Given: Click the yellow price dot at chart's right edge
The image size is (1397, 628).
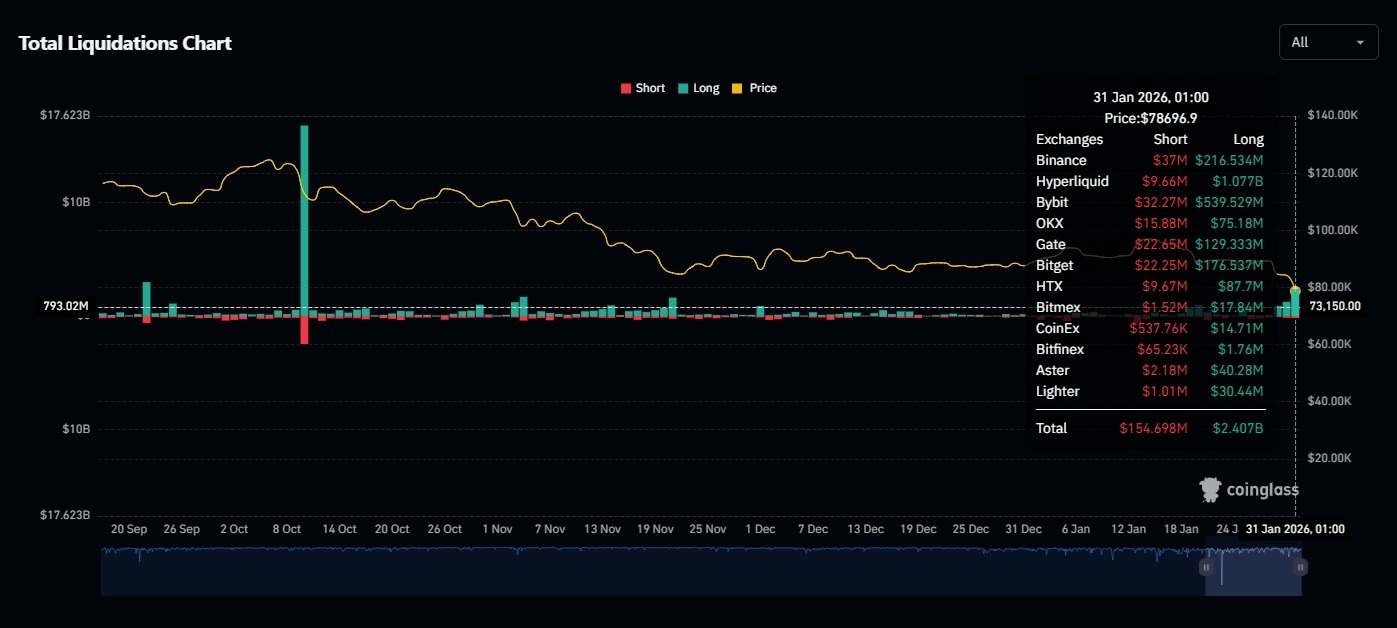Looking at the screenshot, I should (x=1295, y=290).
